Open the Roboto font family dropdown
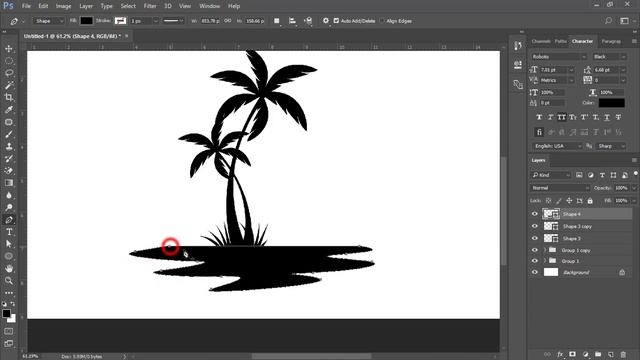640x360 pixels. 559,57
